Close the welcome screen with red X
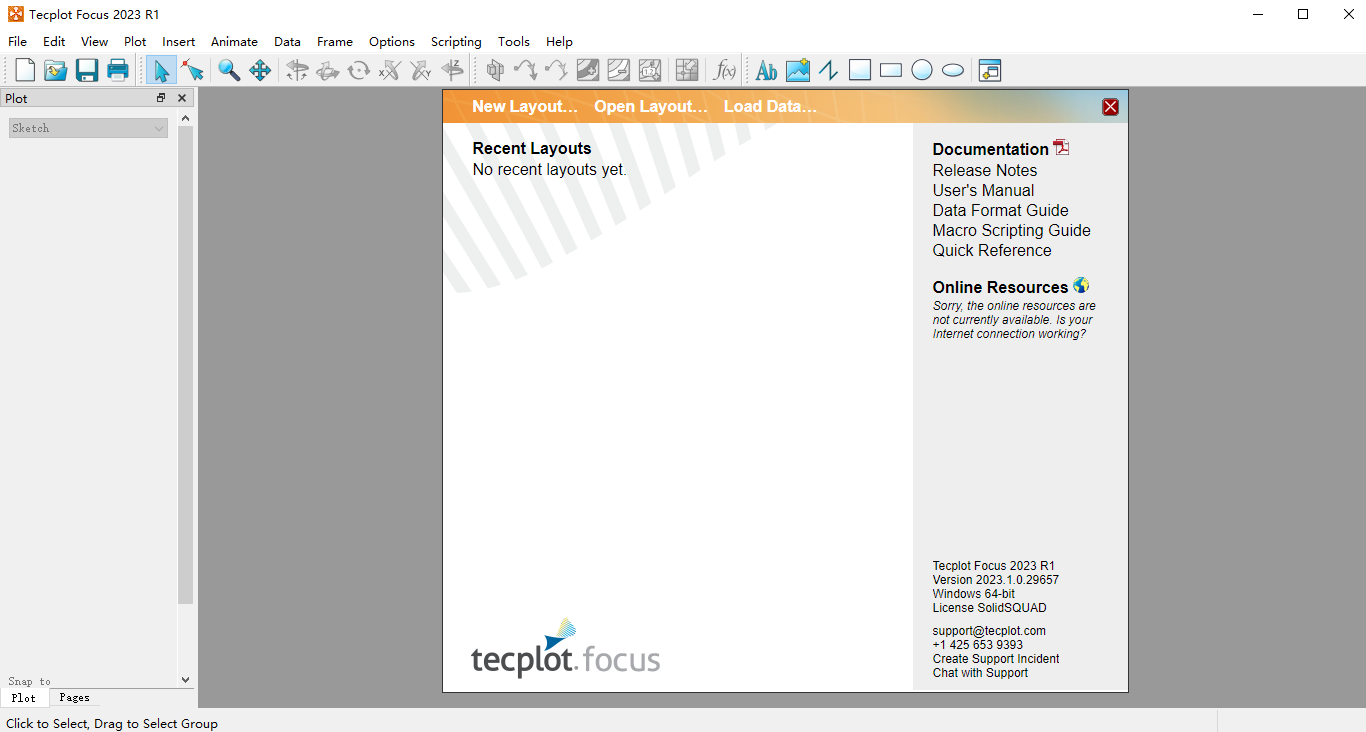The width and height of the screenshot is (1366, 732). coord(1110,107)
